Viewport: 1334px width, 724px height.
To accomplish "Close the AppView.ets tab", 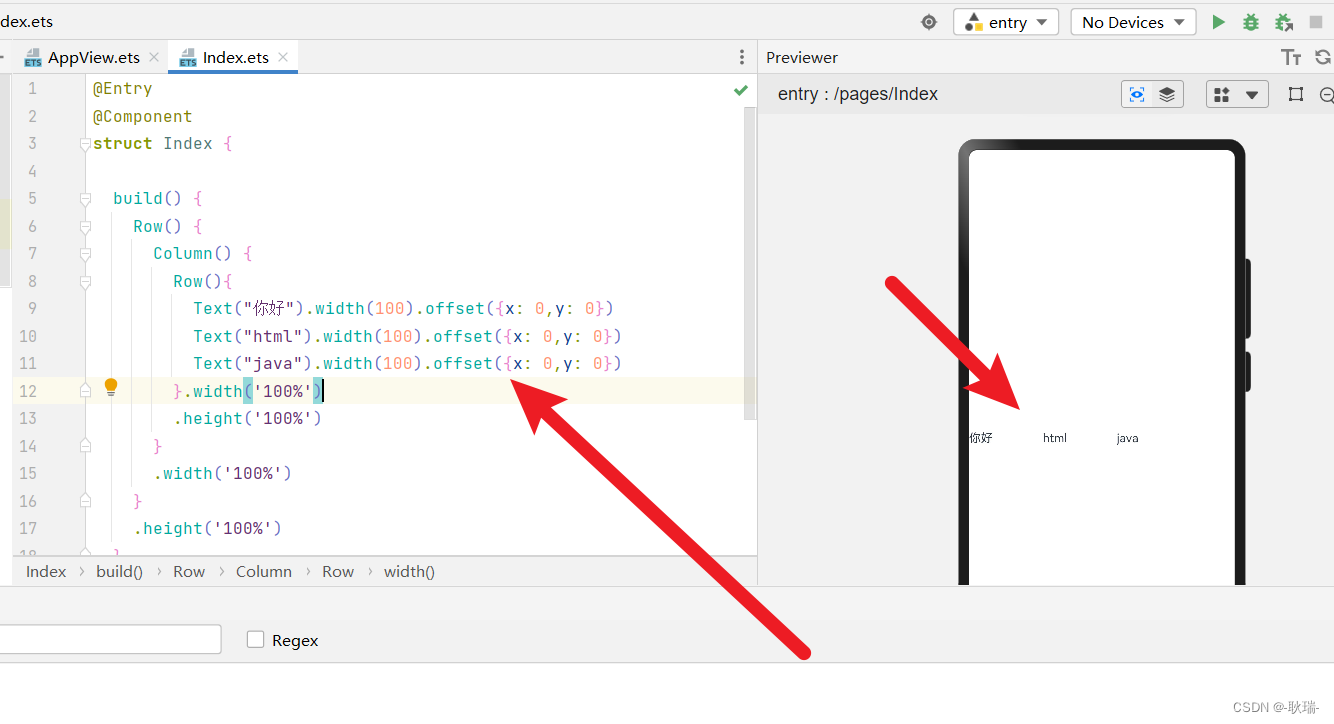I will pyautogui.click(x=154, y=57).
